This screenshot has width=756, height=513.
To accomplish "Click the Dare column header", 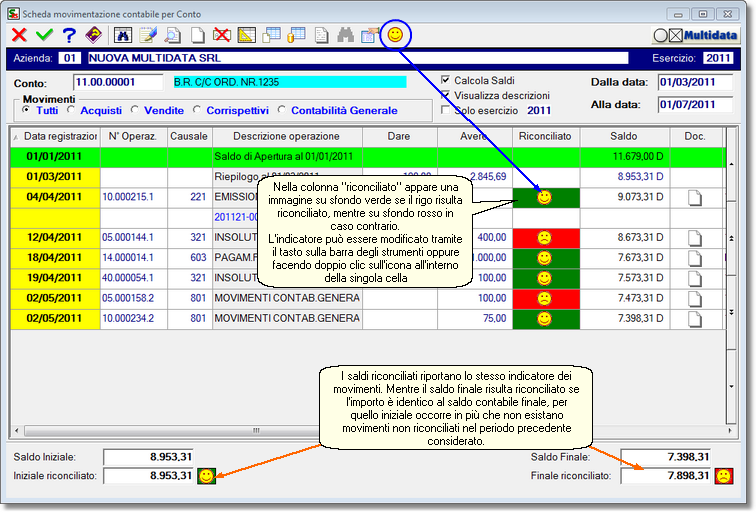I will [399, 137].
